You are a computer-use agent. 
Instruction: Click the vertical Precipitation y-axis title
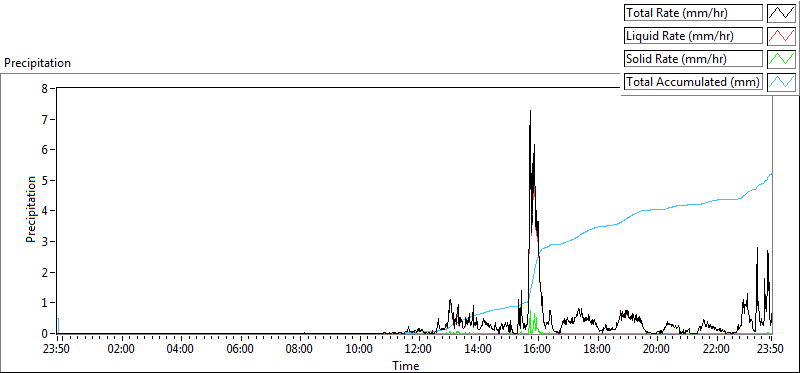[31, 209]
